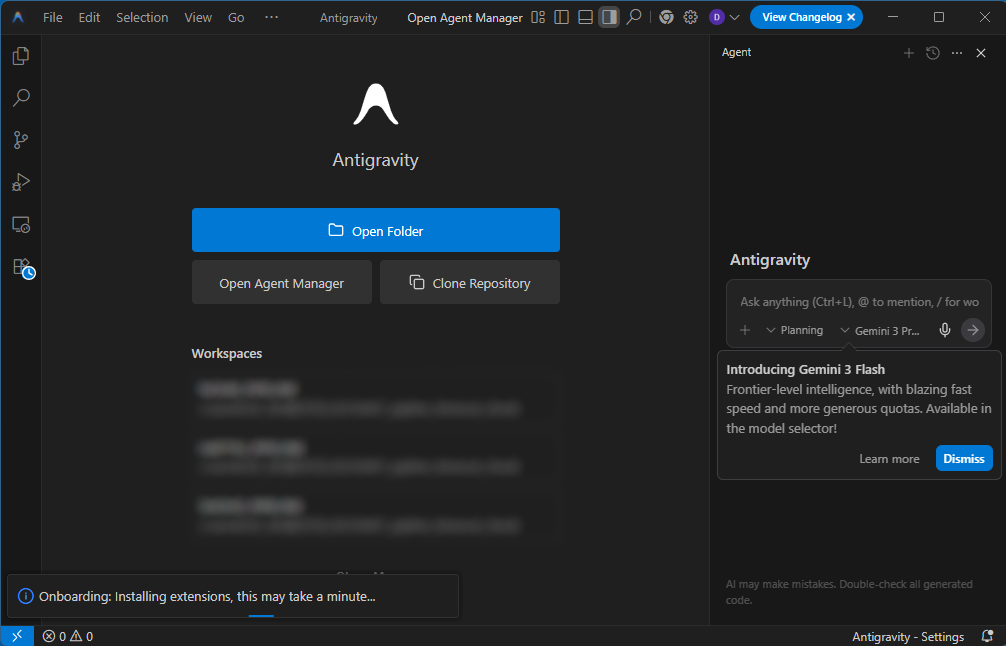Click Open Agent Manager in title bar
This screenshot has height=646, width=1006.
click(465, 17)
